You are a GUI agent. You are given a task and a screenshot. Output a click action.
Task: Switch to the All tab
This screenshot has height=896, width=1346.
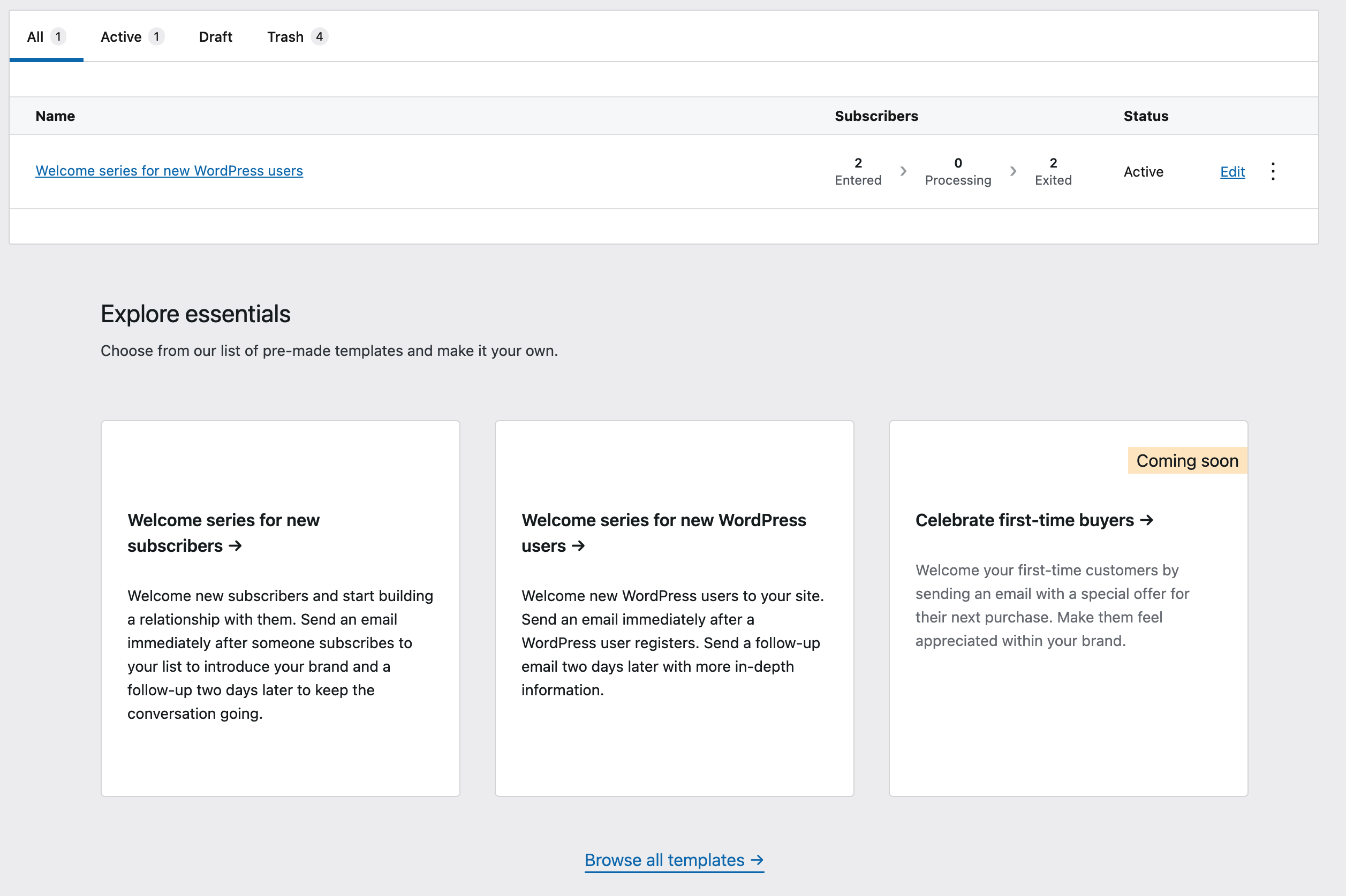(46, 36)
